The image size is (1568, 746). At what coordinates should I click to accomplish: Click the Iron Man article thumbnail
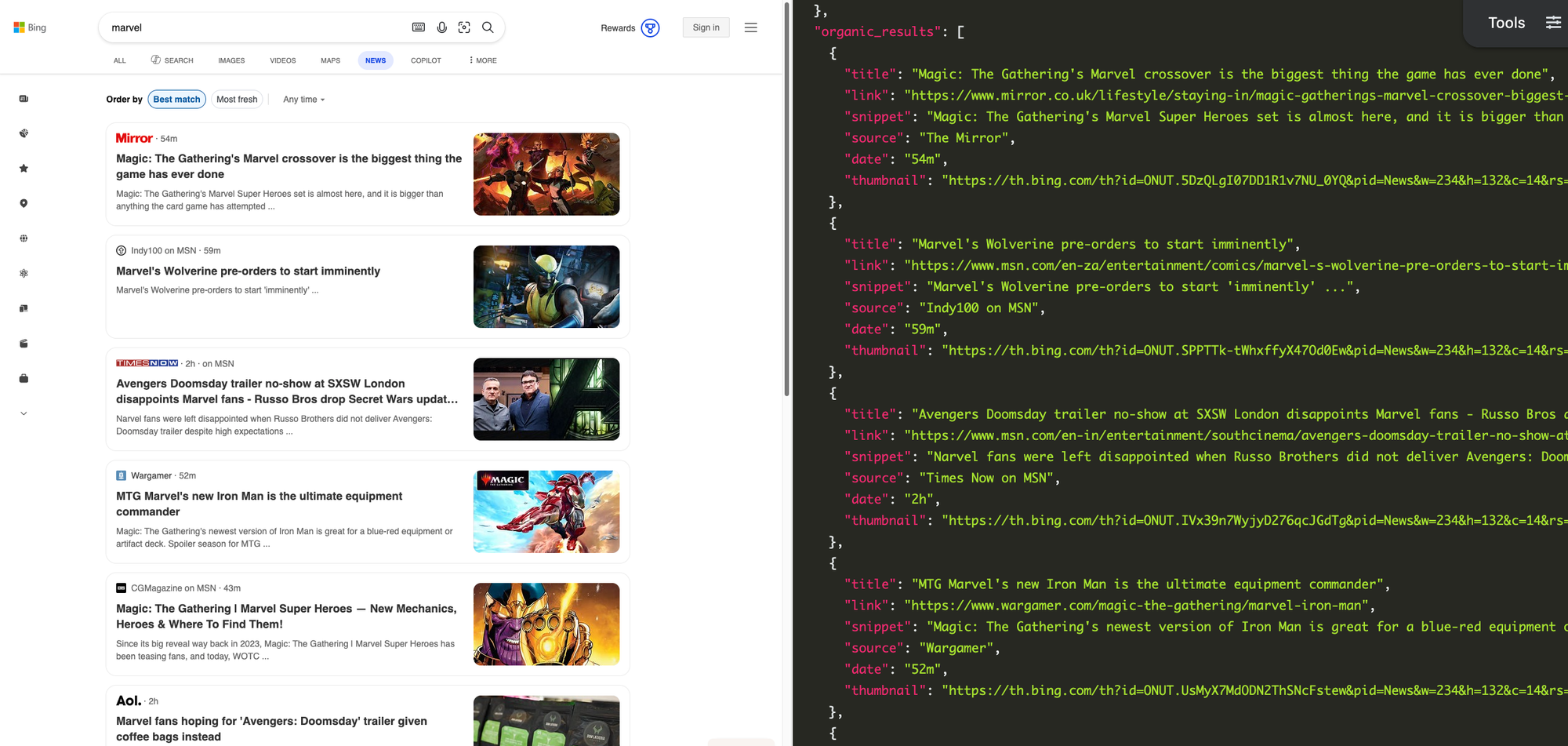click(546, 511)
